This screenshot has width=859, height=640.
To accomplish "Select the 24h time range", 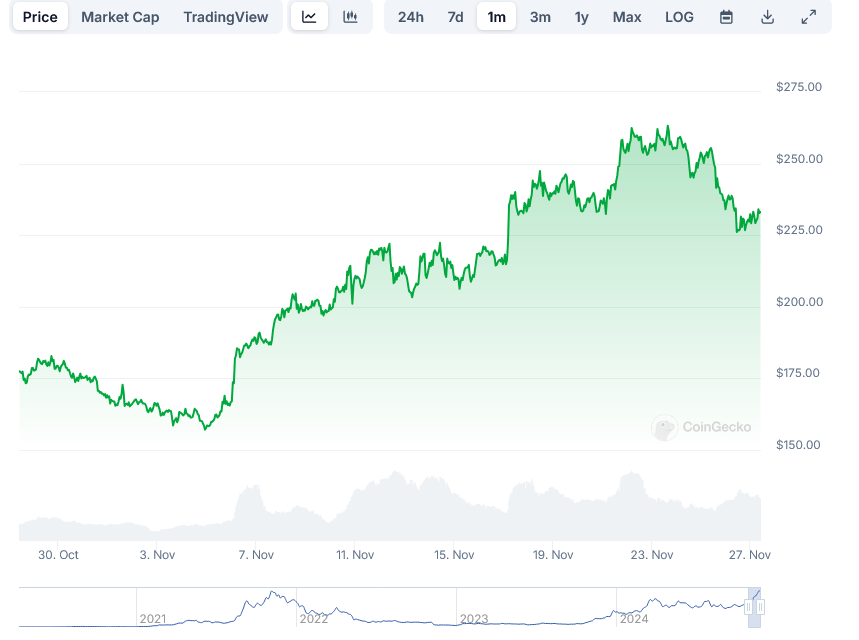I will tap(410, 17).
